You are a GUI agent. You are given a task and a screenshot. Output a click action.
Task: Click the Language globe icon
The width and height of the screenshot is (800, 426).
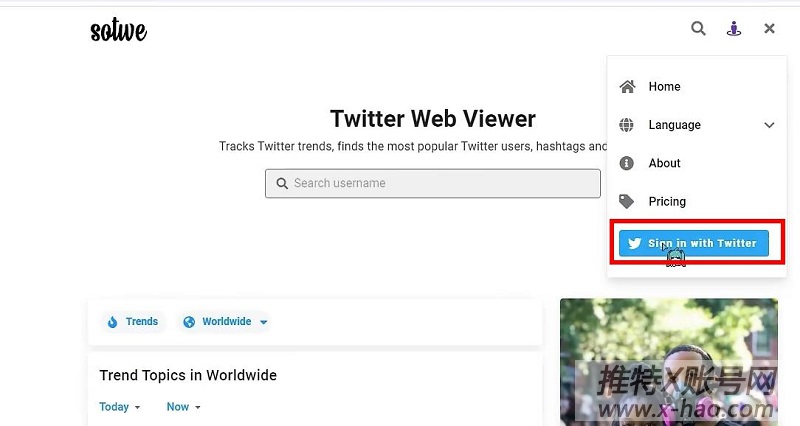[627, 125]
